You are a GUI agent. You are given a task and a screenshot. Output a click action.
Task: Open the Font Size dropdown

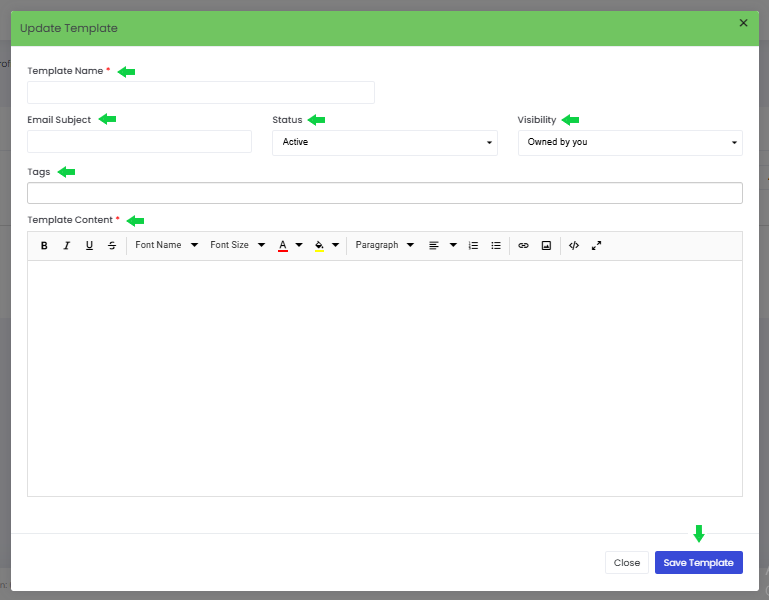(x=237, y=245)
